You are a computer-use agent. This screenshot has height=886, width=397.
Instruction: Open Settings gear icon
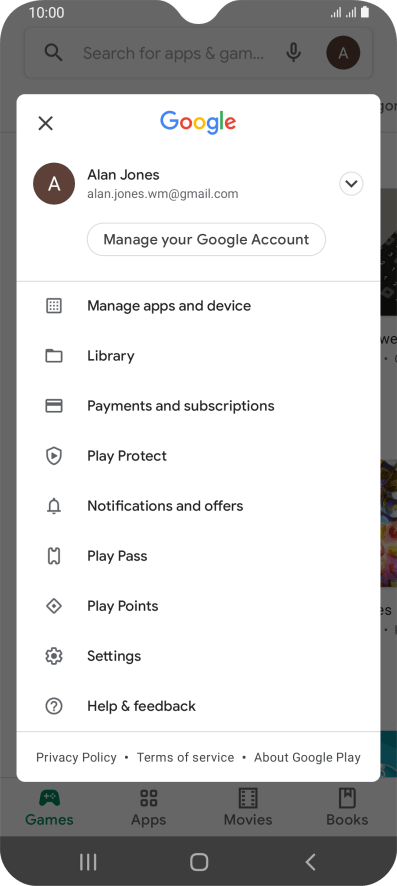pos(54,656)
